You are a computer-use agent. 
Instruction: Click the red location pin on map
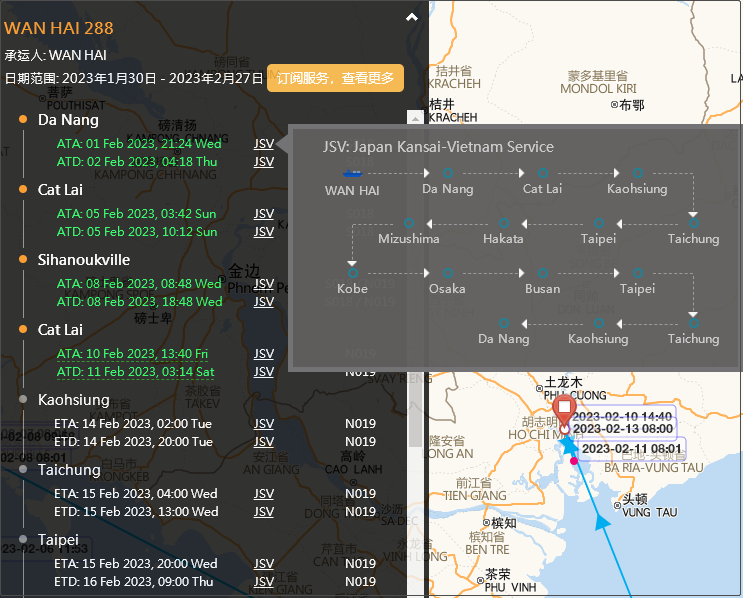click(564, 410)
